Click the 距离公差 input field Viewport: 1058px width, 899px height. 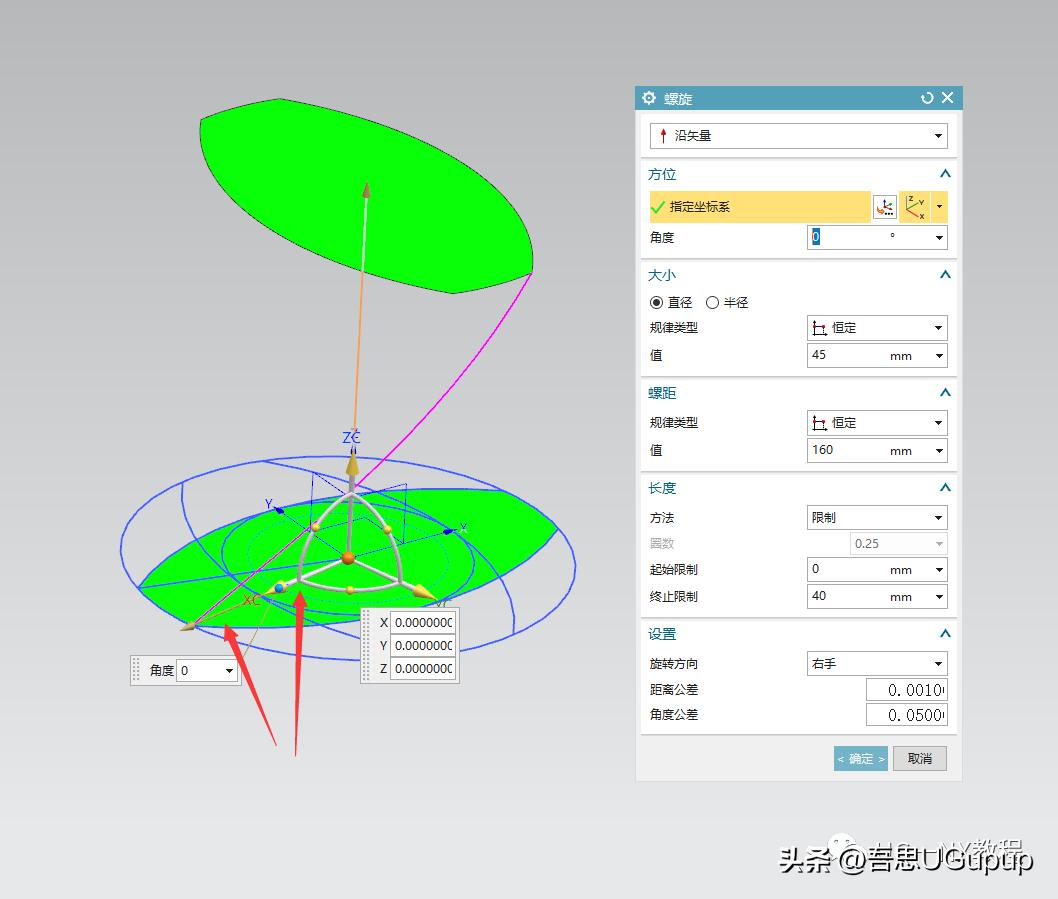click(x=907, y=690)
